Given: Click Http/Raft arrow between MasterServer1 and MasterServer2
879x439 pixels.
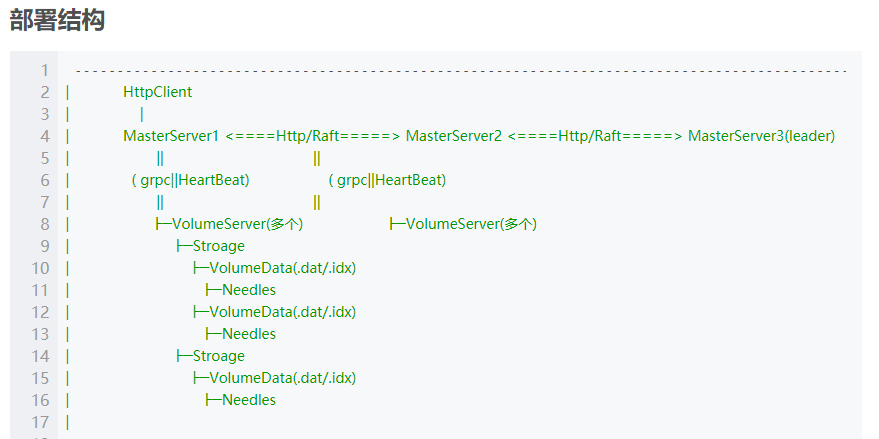Looking at the screenshot, I should [x=313, y=136].
